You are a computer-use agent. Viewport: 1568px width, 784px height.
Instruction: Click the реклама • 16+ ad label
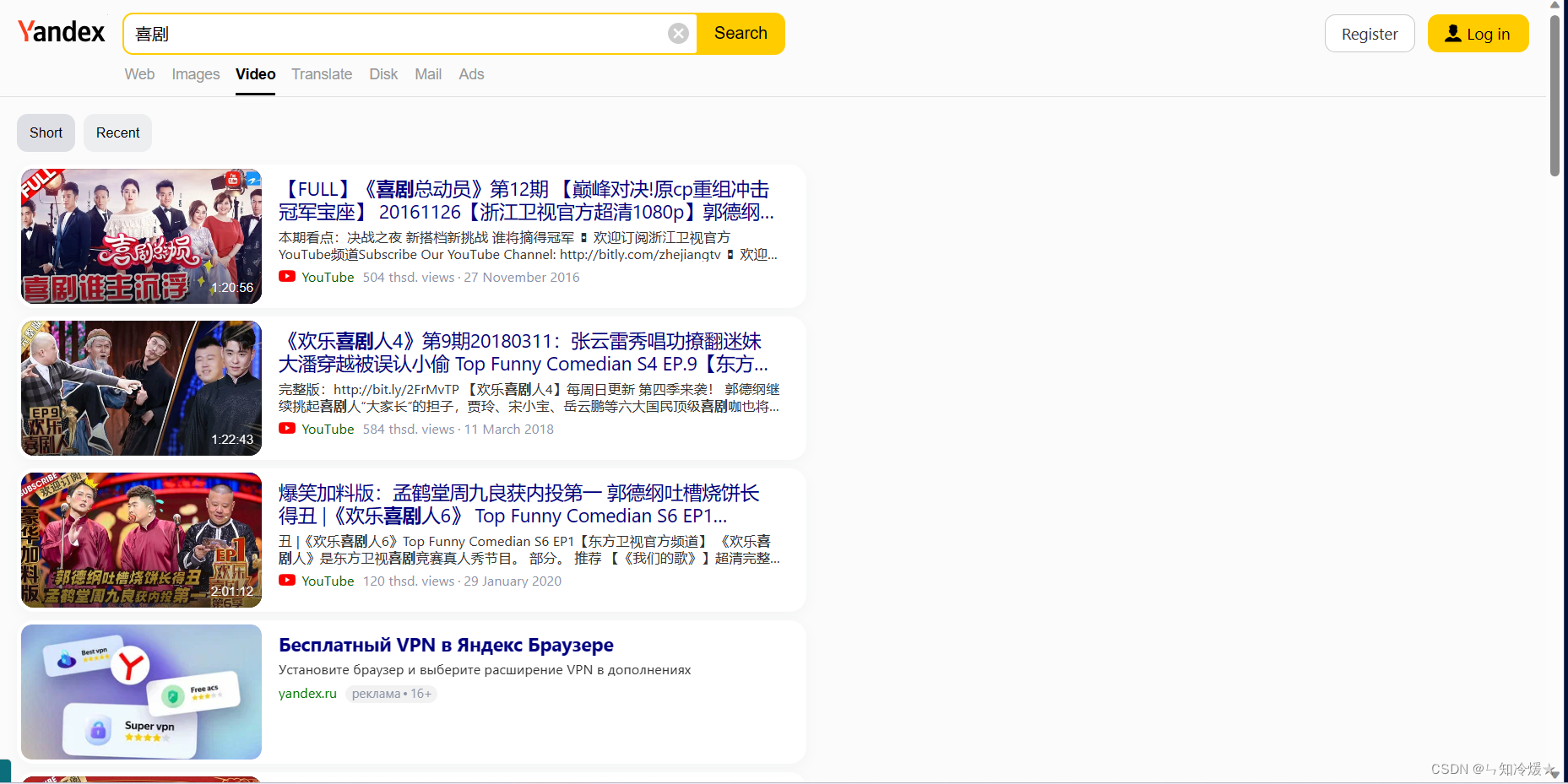[391, 694]
